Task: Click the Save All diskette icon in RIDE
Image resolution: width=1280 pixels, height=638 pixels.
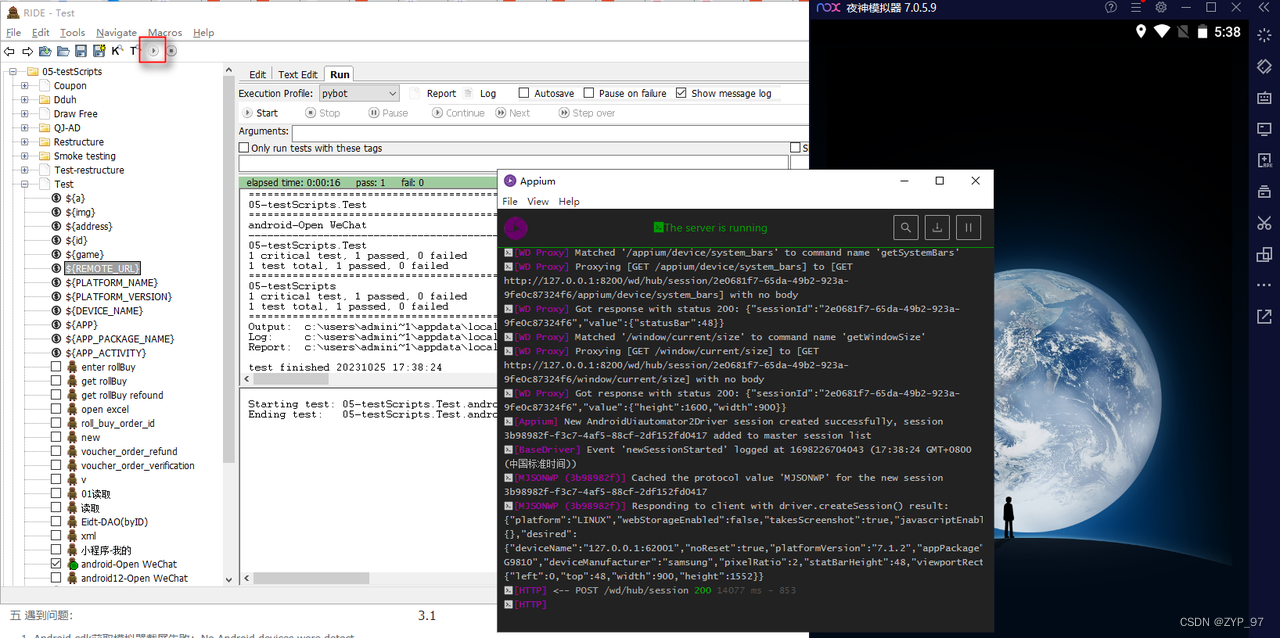Action: [x=99, y=50]
